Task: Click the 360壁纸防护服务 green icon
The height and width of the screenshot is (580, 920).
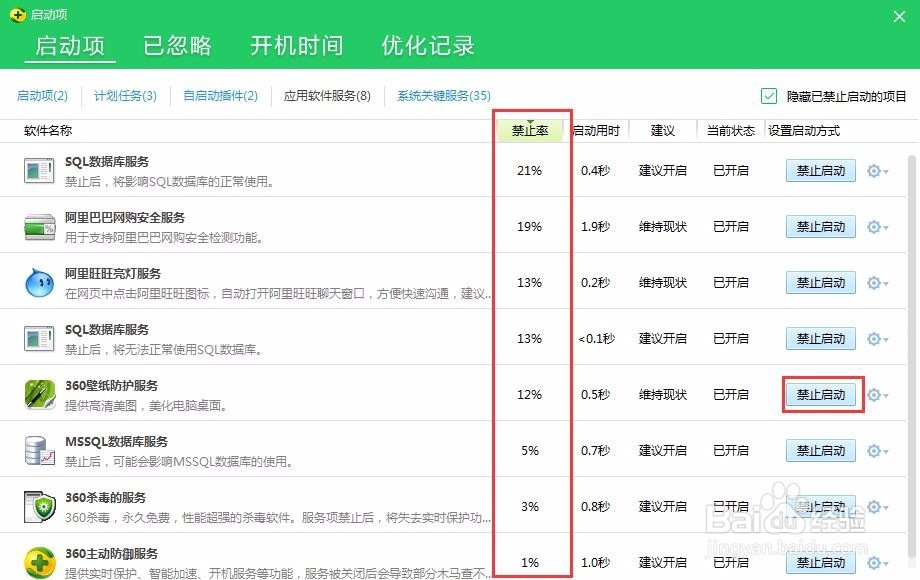Action: (x=39, y=395)
